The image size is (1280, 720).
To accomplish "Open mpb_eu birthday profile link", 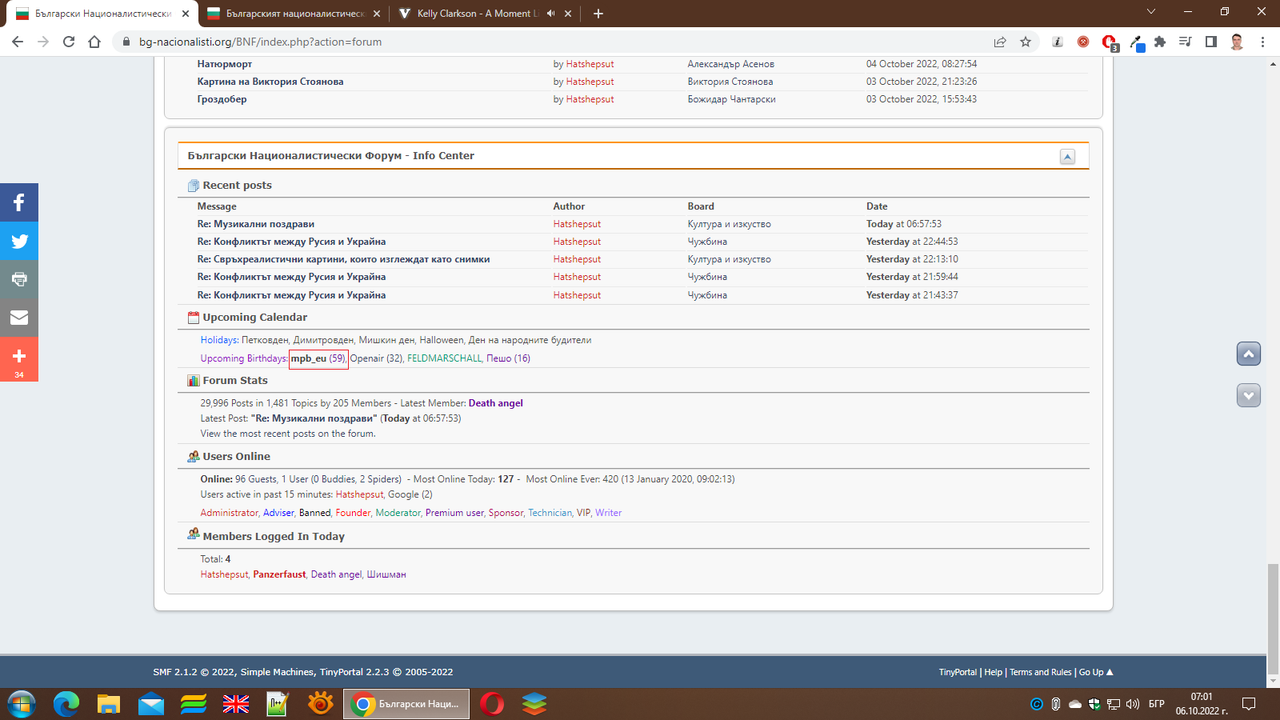I will coord(308,358).
